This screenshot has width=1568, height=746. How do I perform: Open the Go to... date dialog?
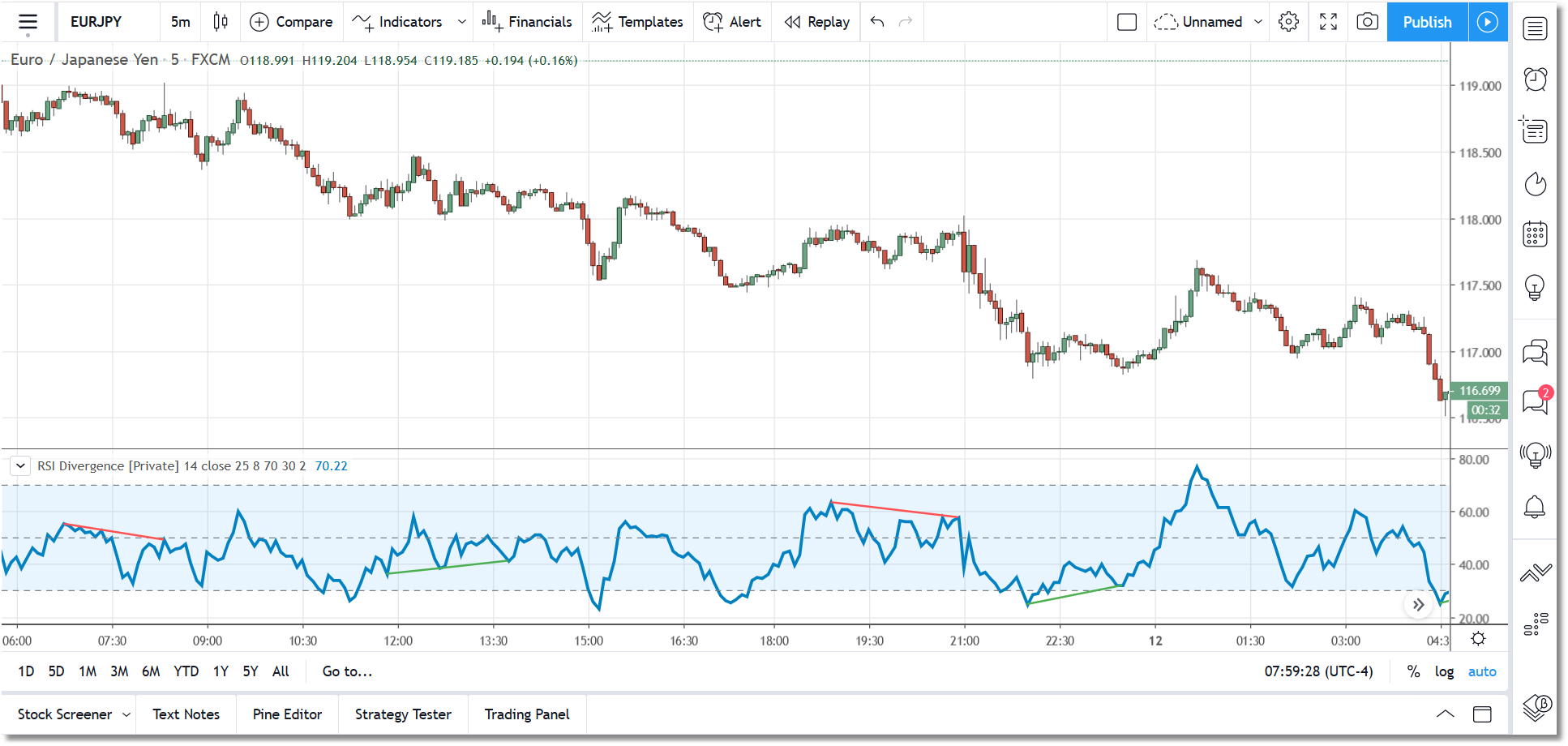pos(347,671)
